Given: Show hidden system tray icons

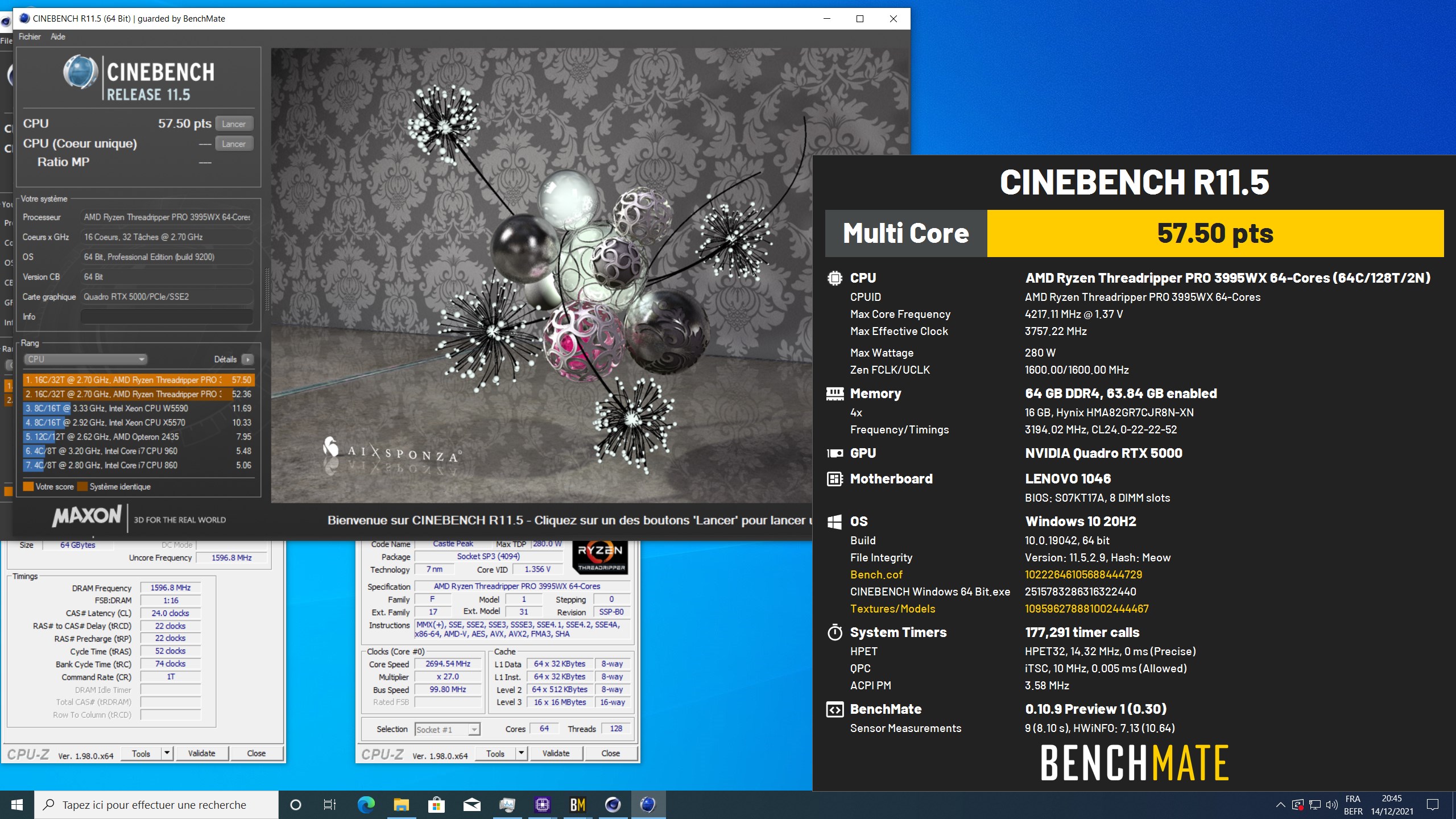Looking at the screenshot, I should click(1280, 805).
